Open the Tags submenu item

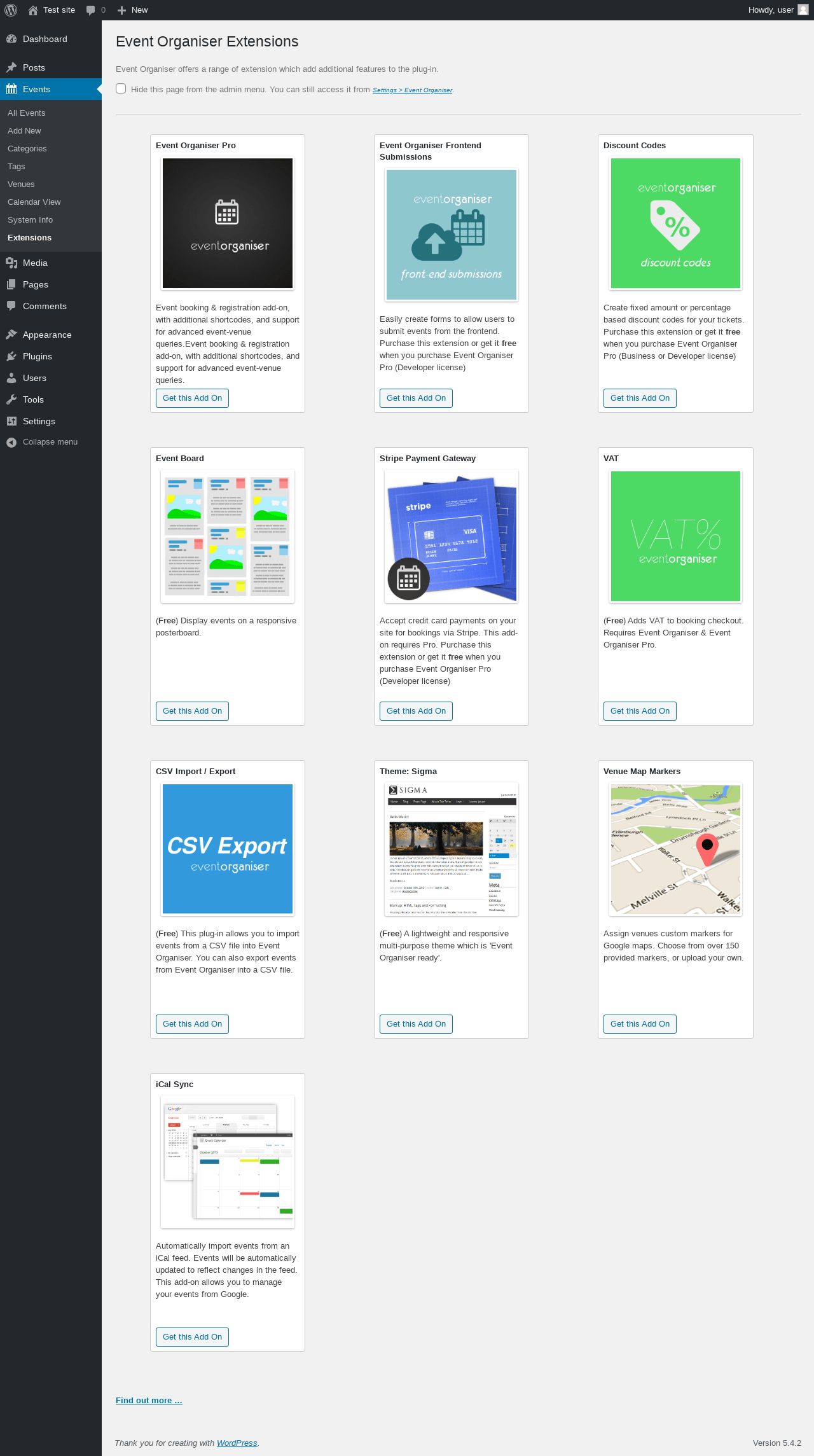(17, 167)
